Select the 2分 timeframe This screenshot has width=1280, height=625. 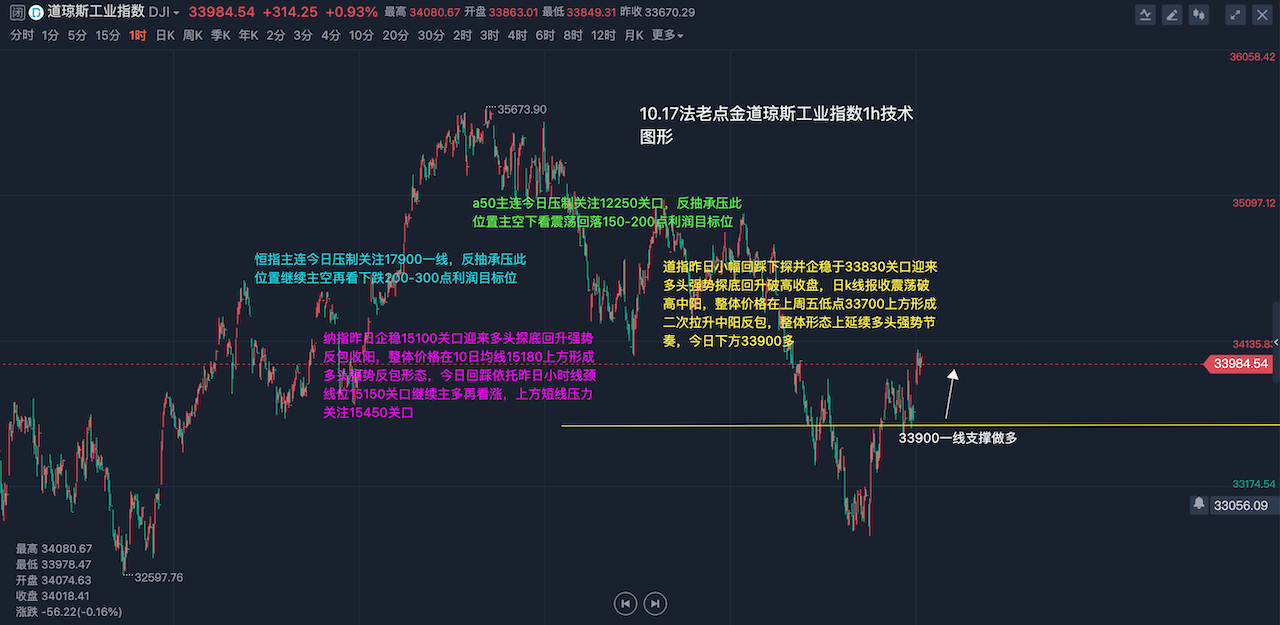(276, 35)
